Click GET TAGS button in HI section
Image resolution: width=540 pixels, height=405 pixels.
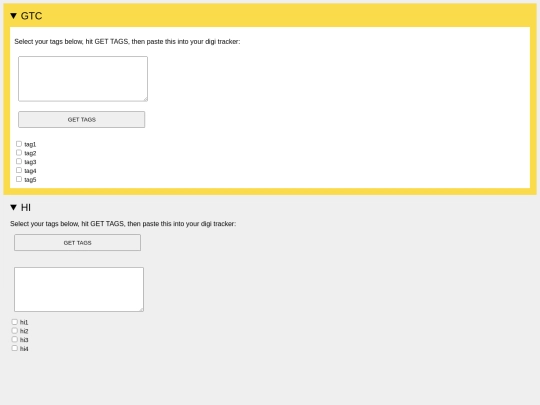click(x=77, y=243)
